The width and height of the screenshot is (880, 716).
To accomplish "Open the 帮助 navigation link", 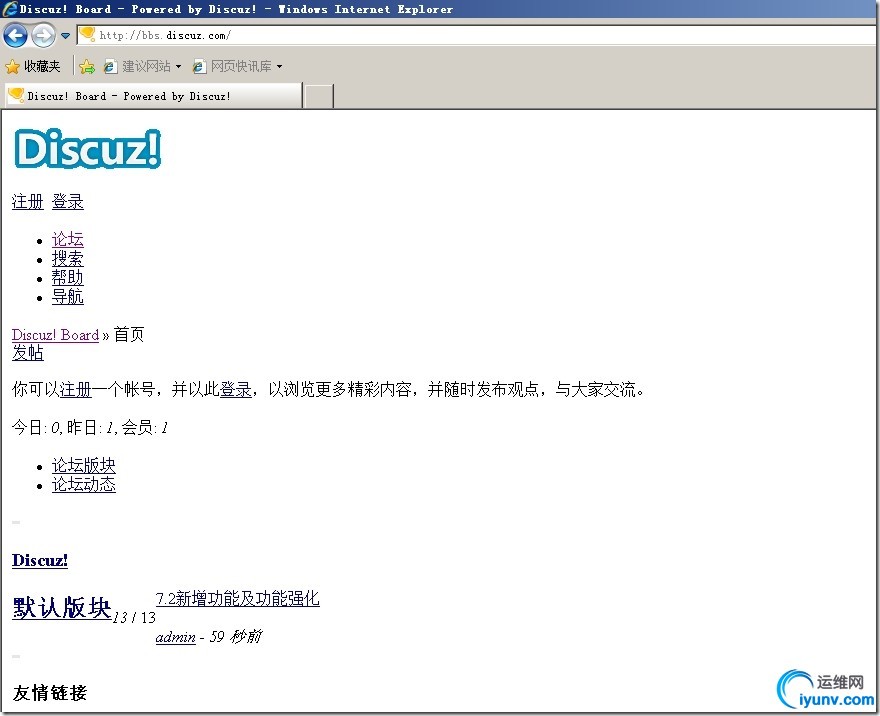I will (68, 278).
